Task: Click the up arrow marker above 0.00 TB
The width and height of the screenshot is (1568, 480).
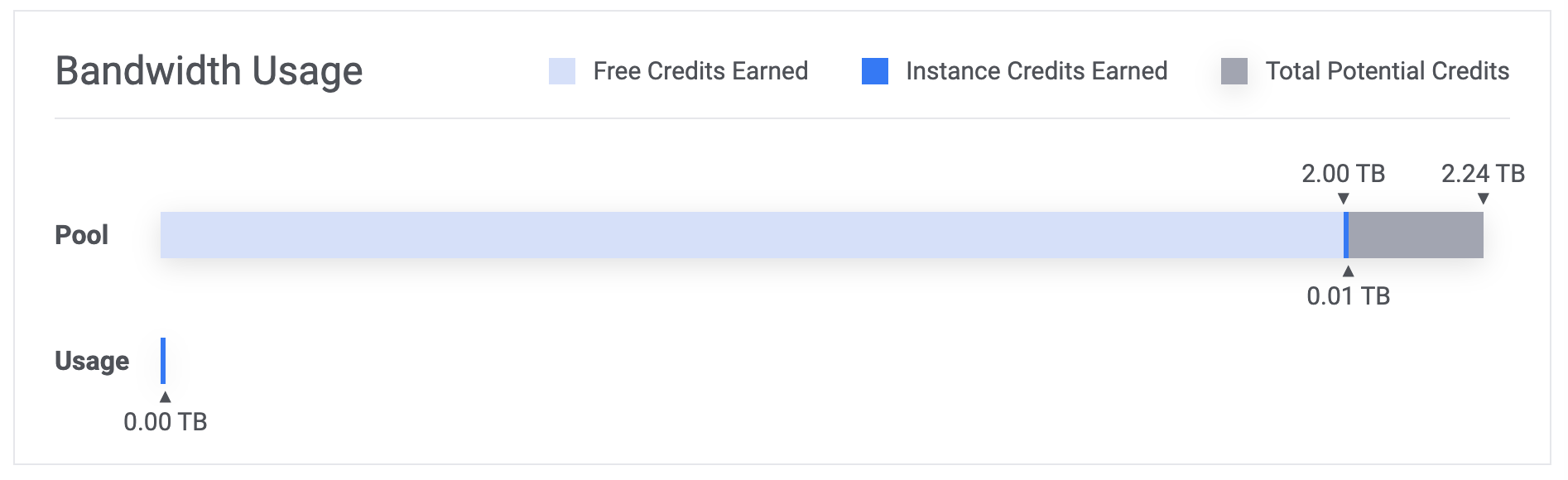Action: click(x=166, y=396)
